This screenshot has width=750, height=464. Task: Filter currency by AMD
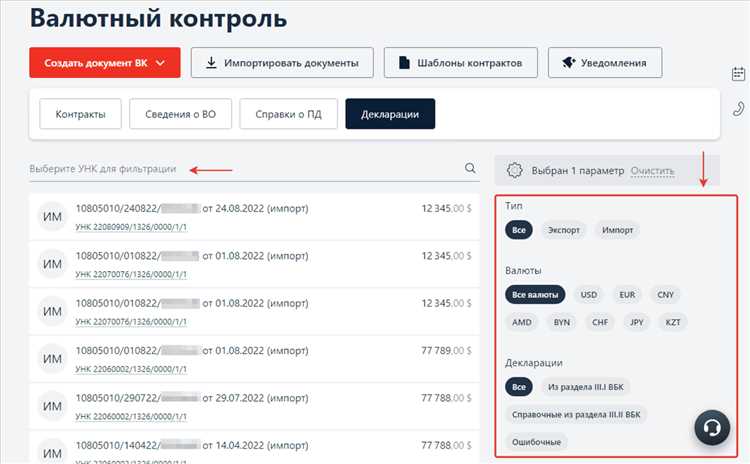tap(522, 322)
